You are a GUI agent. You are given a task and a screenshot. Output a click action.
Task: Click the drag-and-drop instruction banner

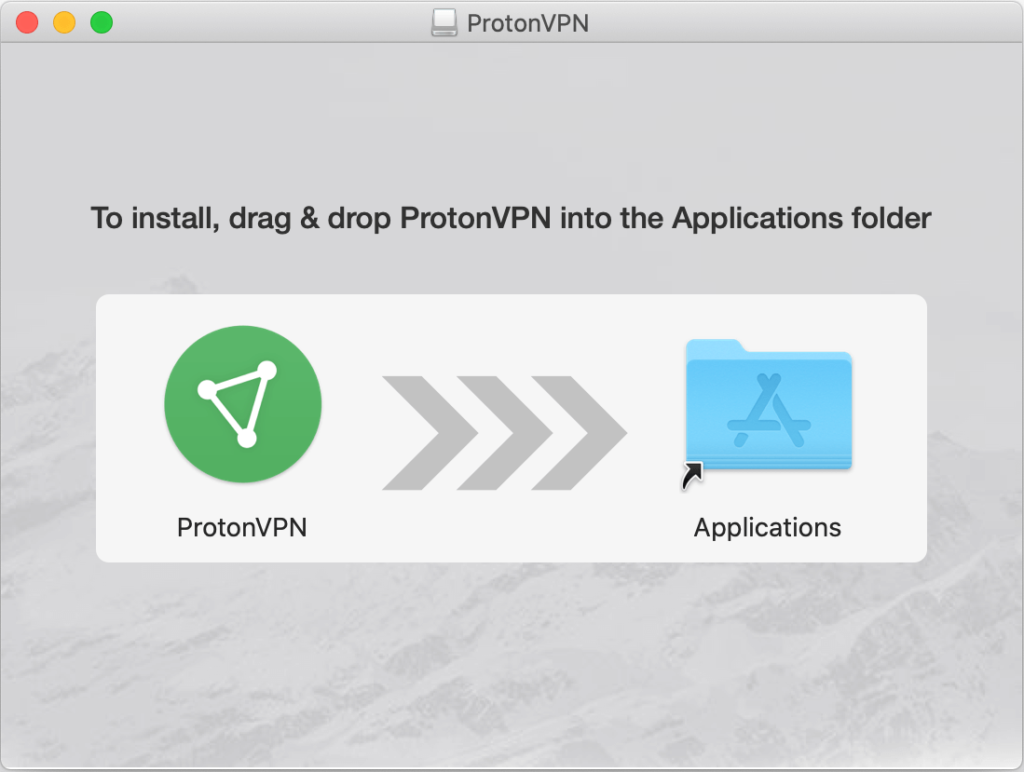(x=512, y=218)
